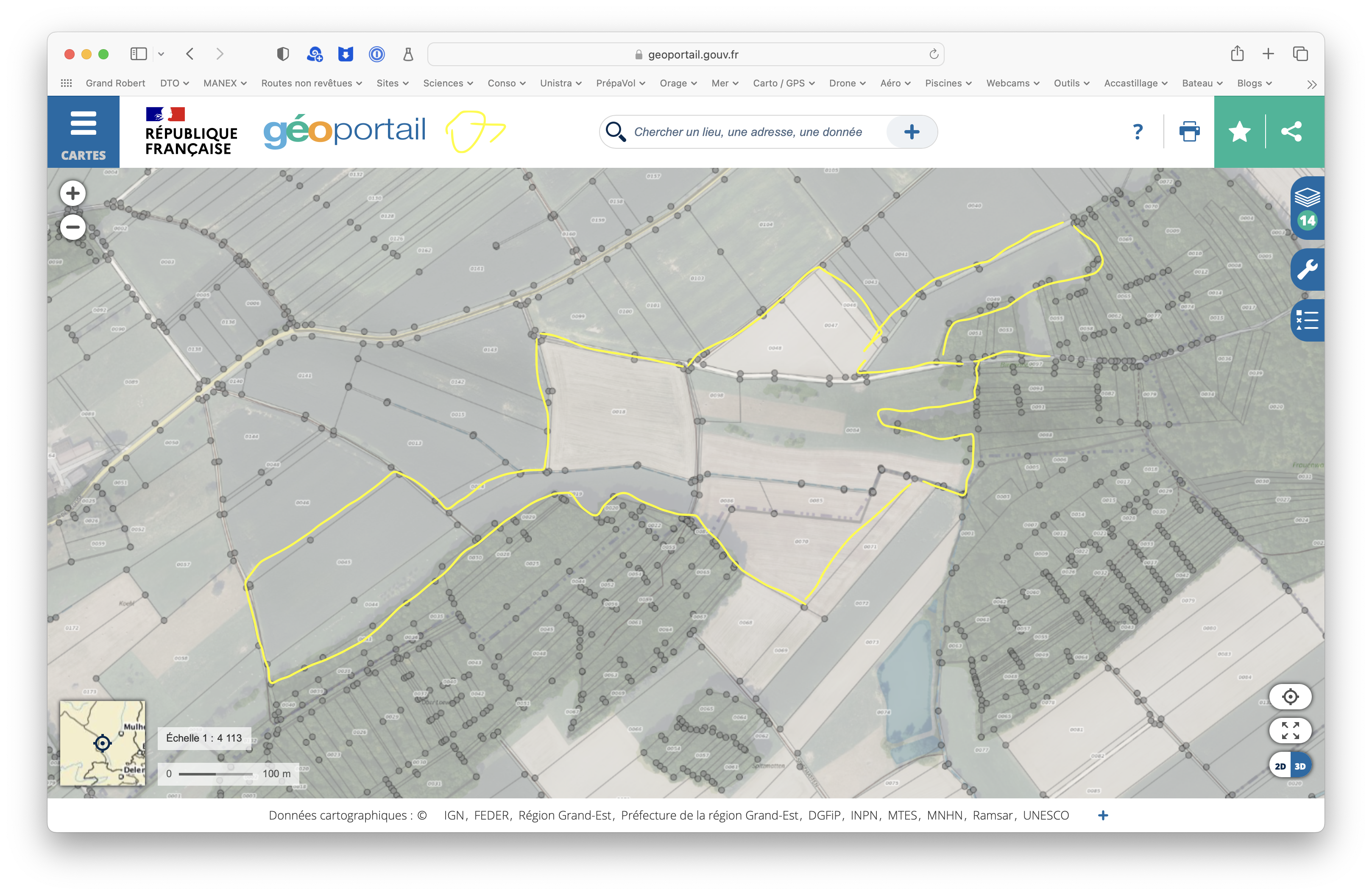Open the help question mark
The width and height of the screenshot is (1372, 895).
coord(1138,131)
